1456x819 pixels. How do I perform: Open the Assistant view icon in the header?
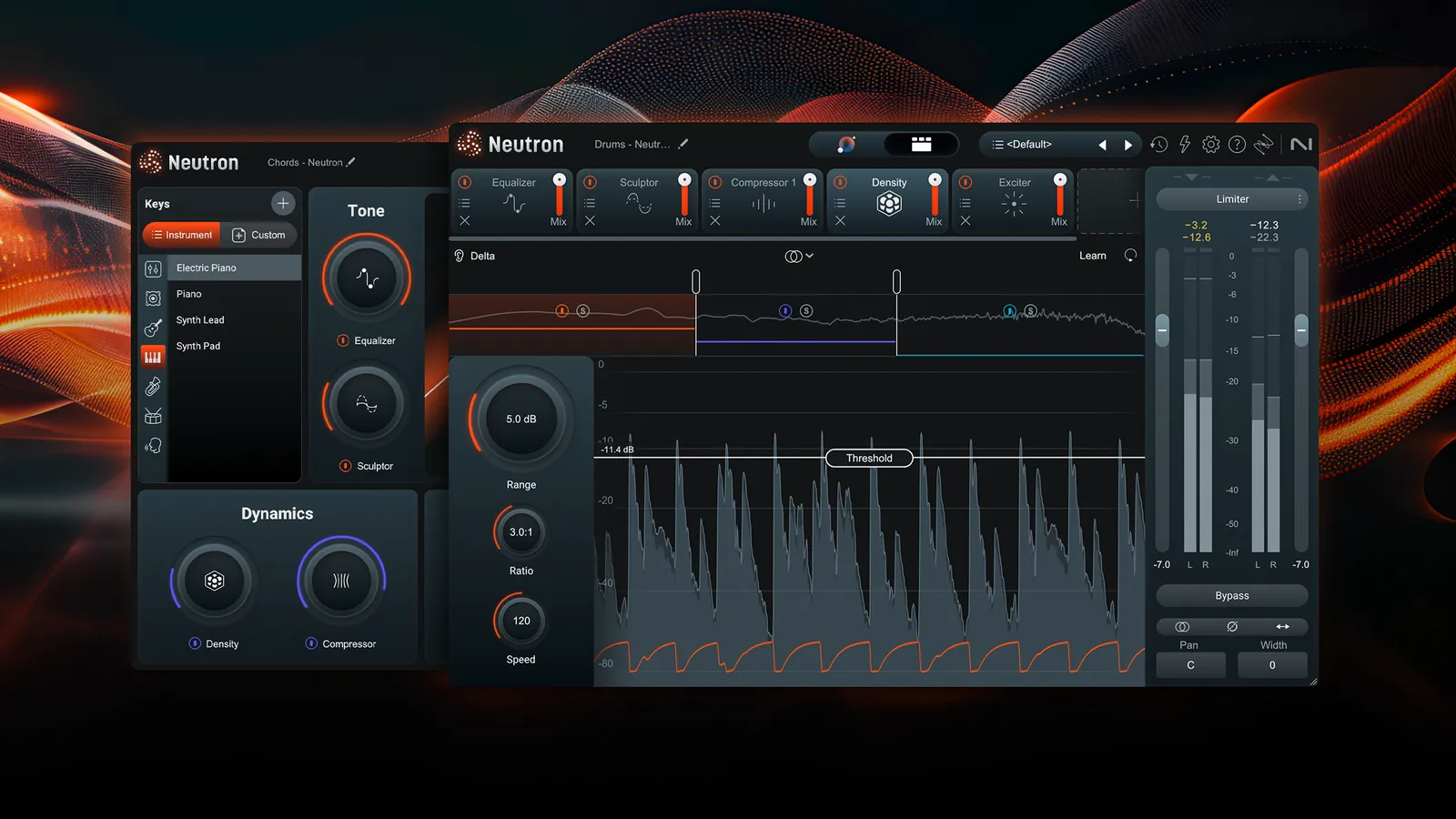coord(846,144)
